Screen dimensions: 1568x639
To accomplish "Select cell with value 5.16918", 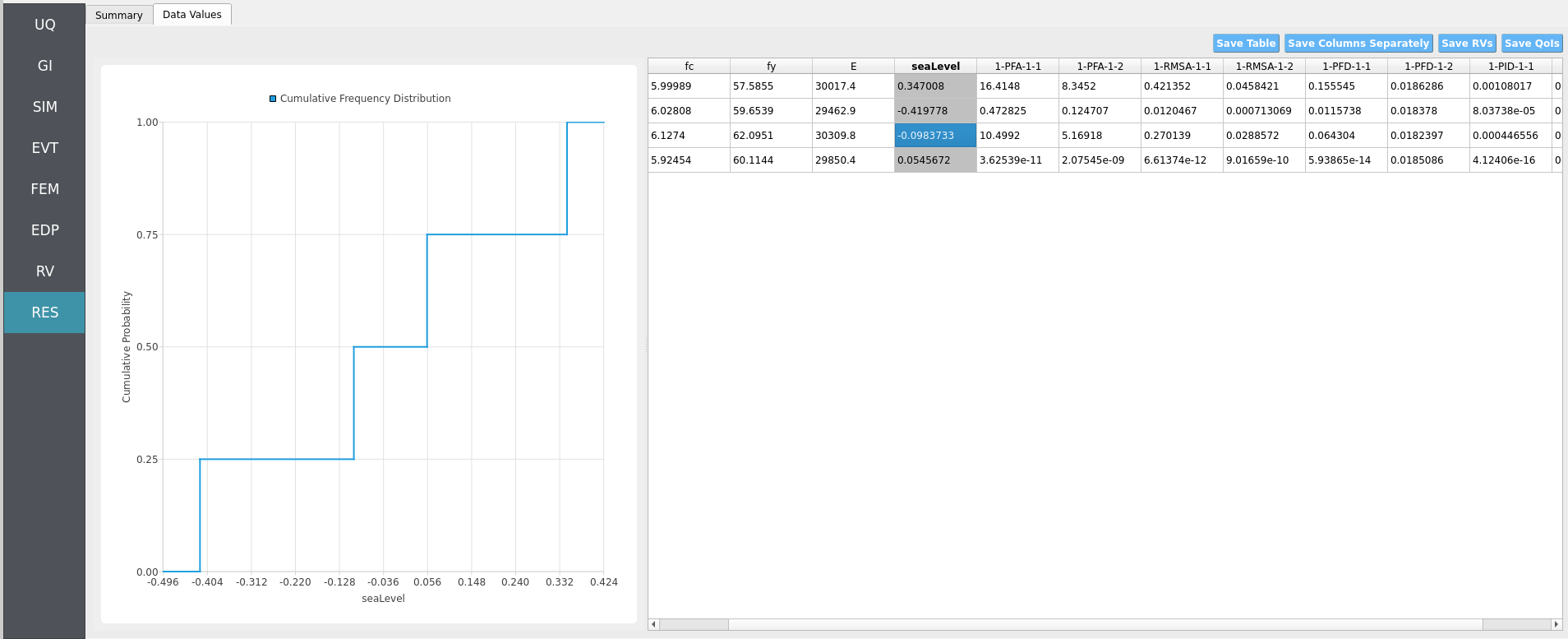I will [x=1100, y=136].
